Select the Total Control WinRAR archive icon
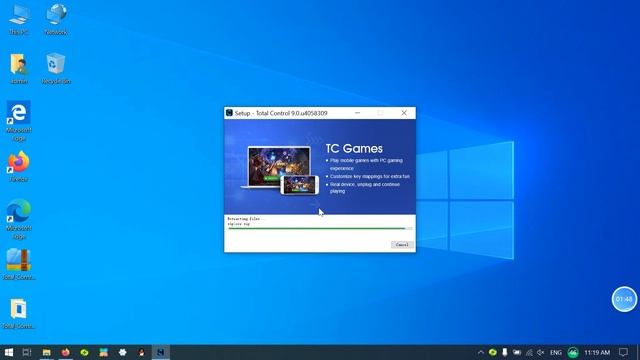The width and height of the screenshot is (640, 360). click(19, 264)
